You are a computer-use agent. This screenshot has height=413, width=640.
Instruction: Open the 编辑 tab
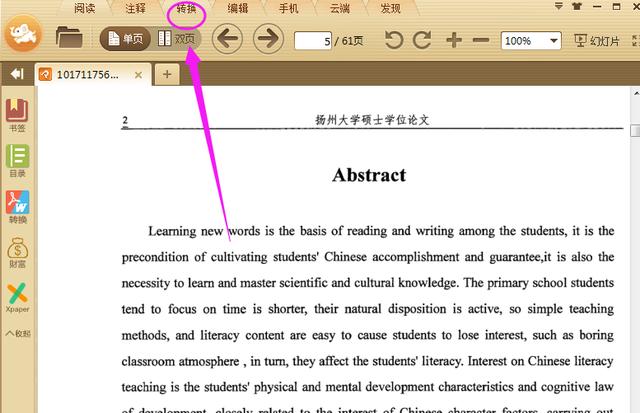click(x=238, y=8)
